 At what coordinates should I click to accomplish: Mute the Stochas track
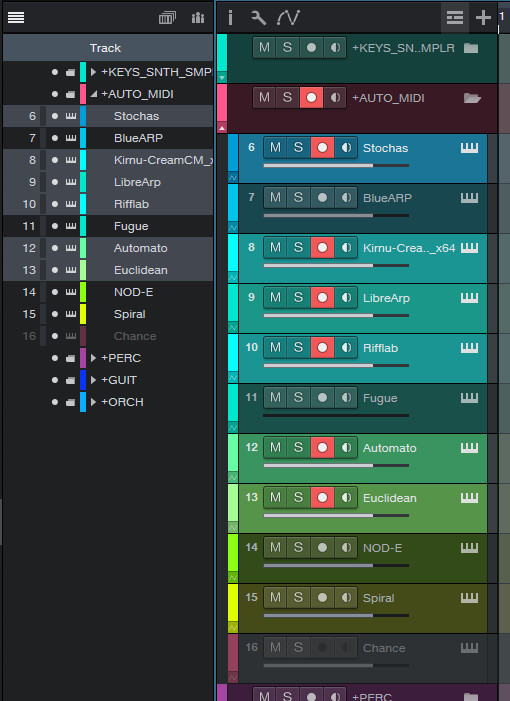click(275, 148)
